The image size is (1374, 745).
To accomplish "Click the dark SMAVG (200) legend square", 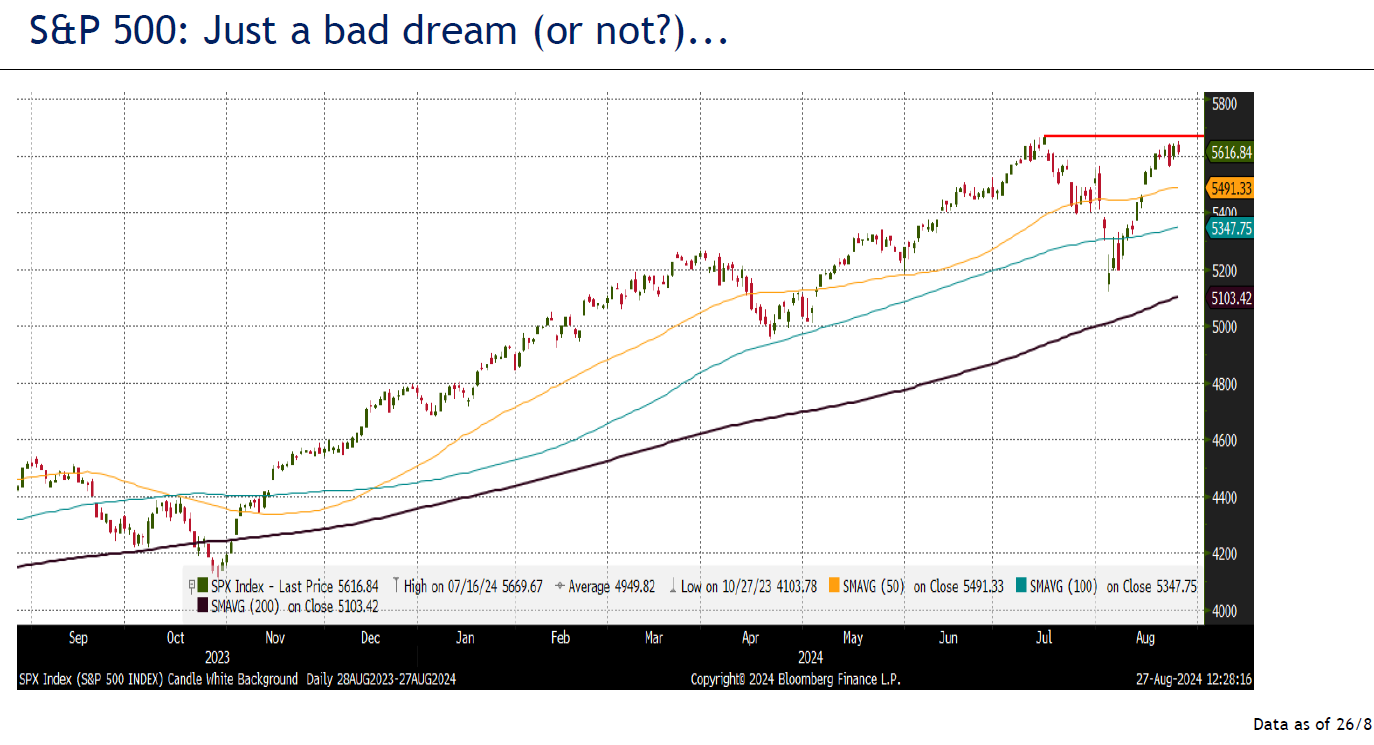I will point(203,605).
